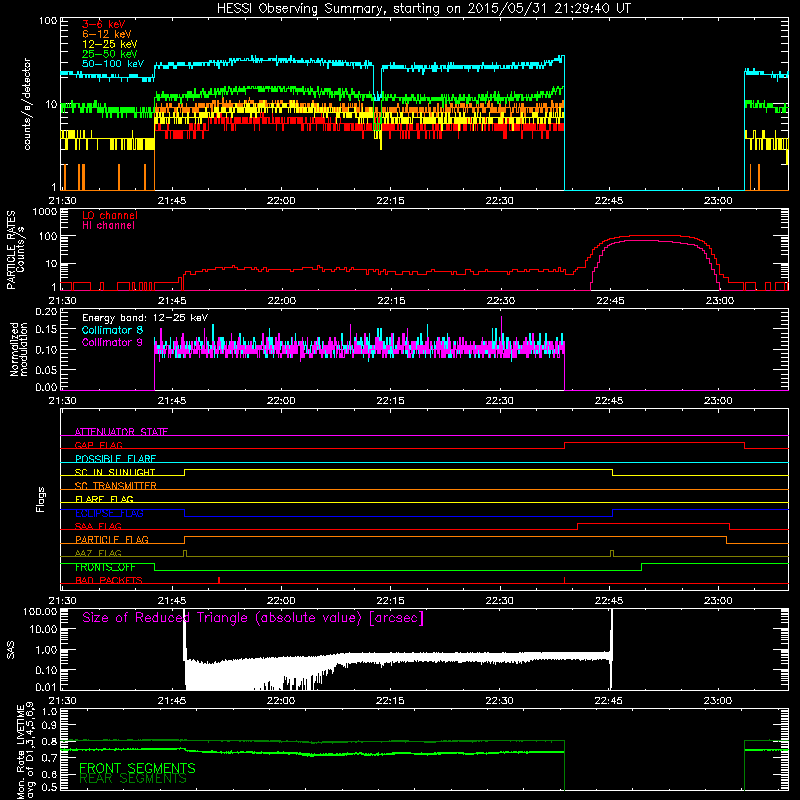Click the 0.7 value on the livetime axis
The image size is (800, 800).
49,758
